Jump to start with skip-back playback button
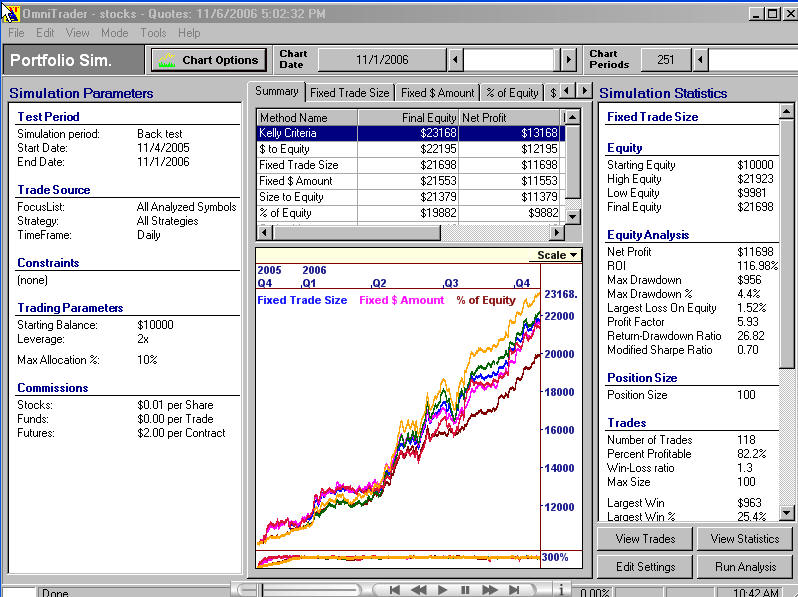798x597 pixels. click(394, 589)
